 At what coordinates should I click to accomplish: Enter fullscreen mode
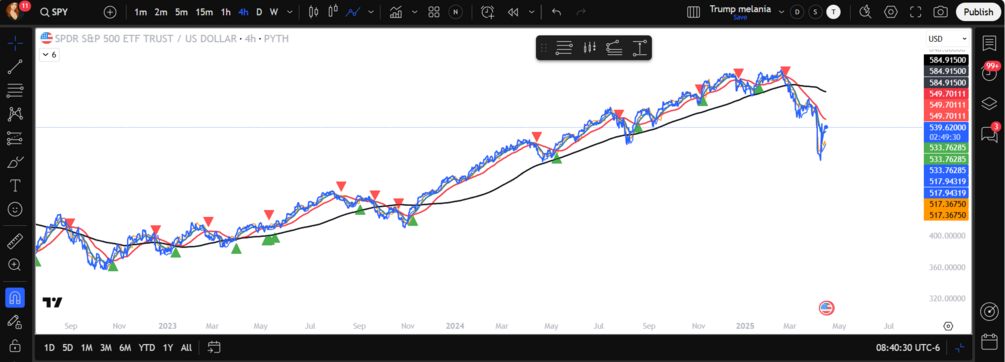pyautogui.click(x=916, y=12)
